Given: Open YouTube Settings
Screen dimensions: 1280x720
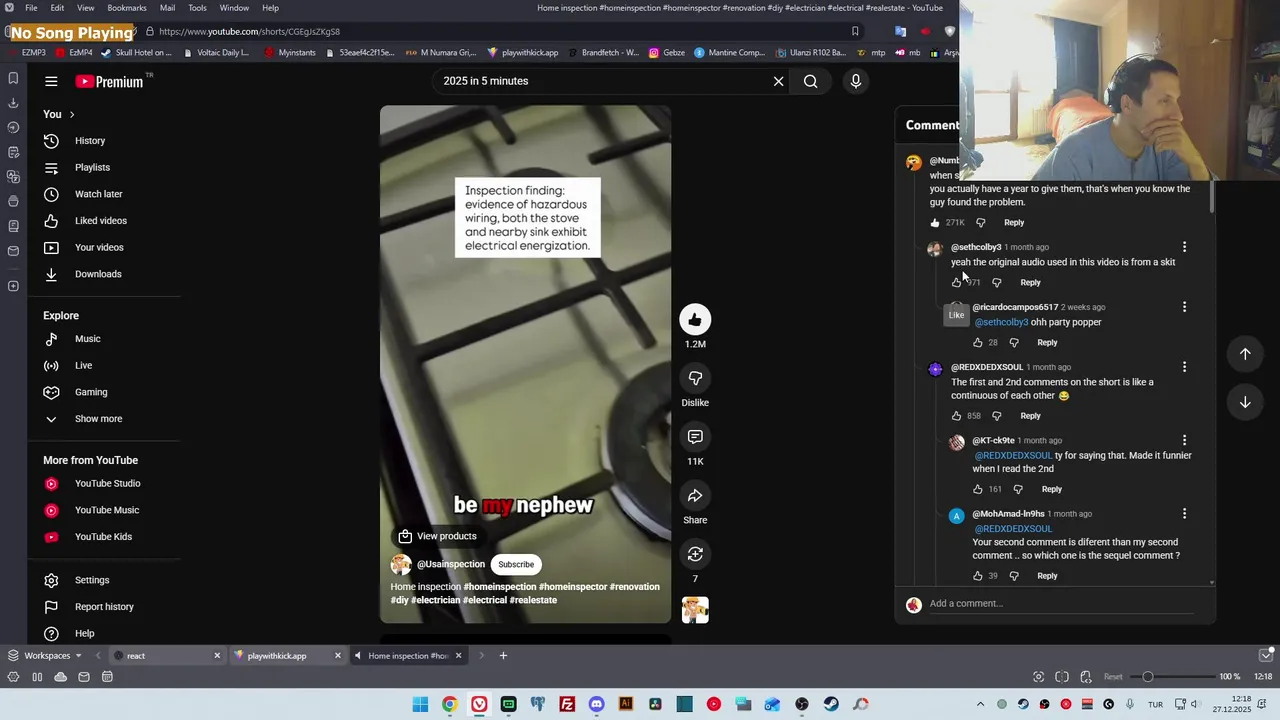Looking at the screenshot, I should pos(91,580).
